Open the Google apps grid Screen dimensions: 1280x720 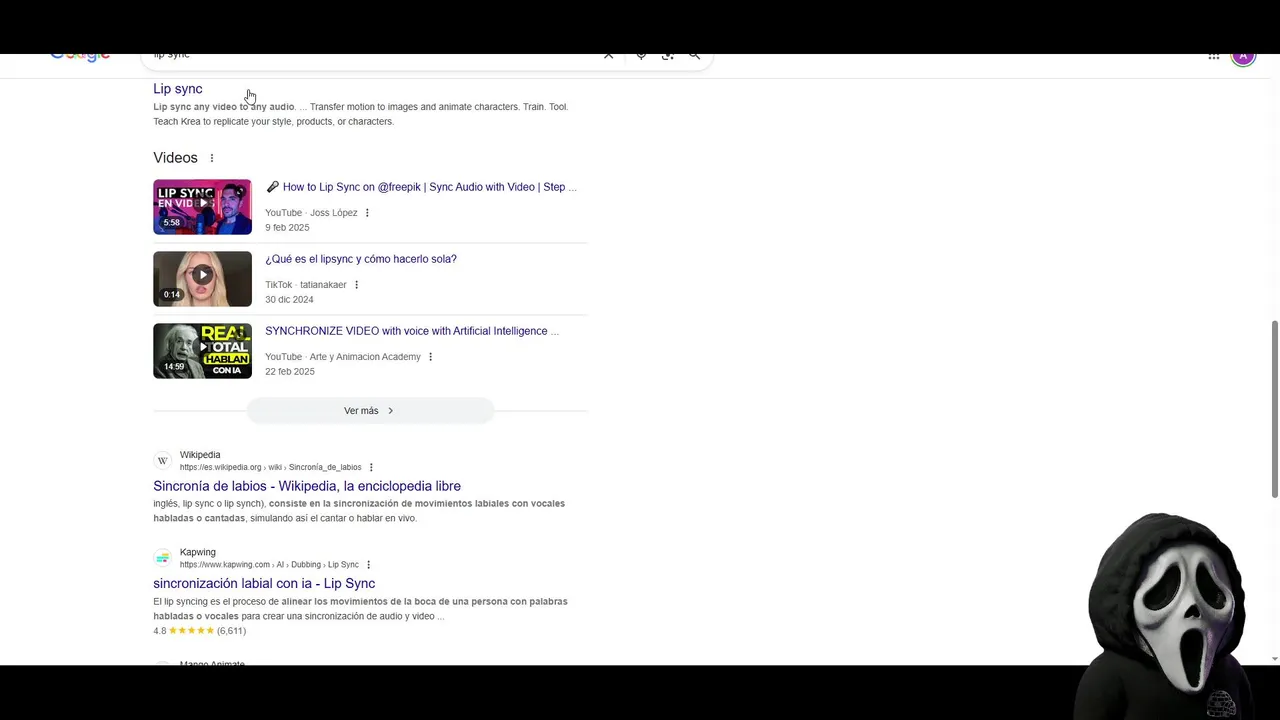click(1213, 57)
